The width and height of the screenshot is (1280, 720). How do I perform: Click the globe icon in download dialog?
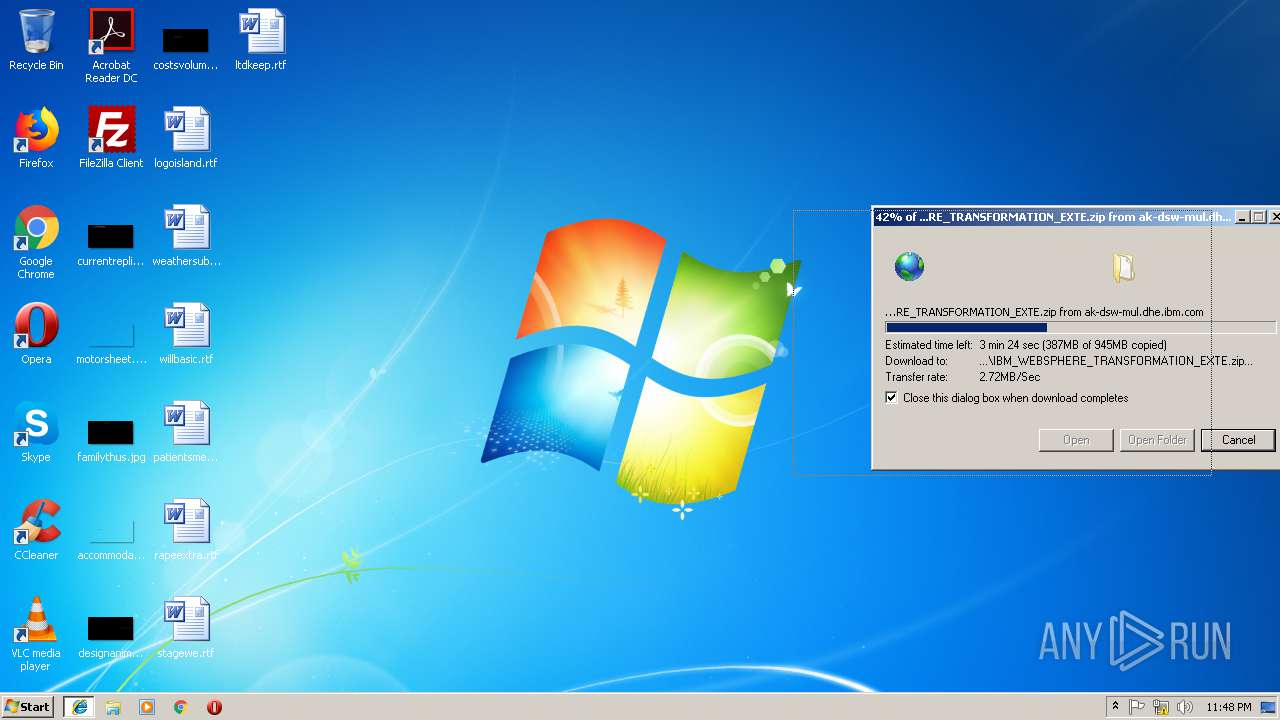click(x=909, y=266)
